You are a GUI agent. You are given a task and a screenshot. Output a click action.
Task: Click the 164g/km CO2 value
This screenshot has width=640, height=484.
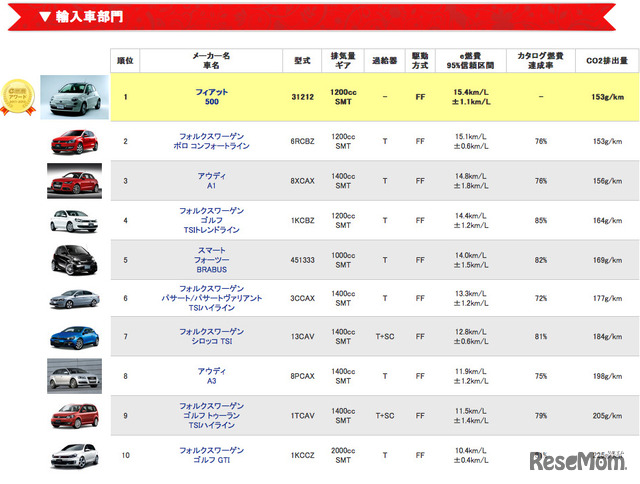(x=607, y=221)
